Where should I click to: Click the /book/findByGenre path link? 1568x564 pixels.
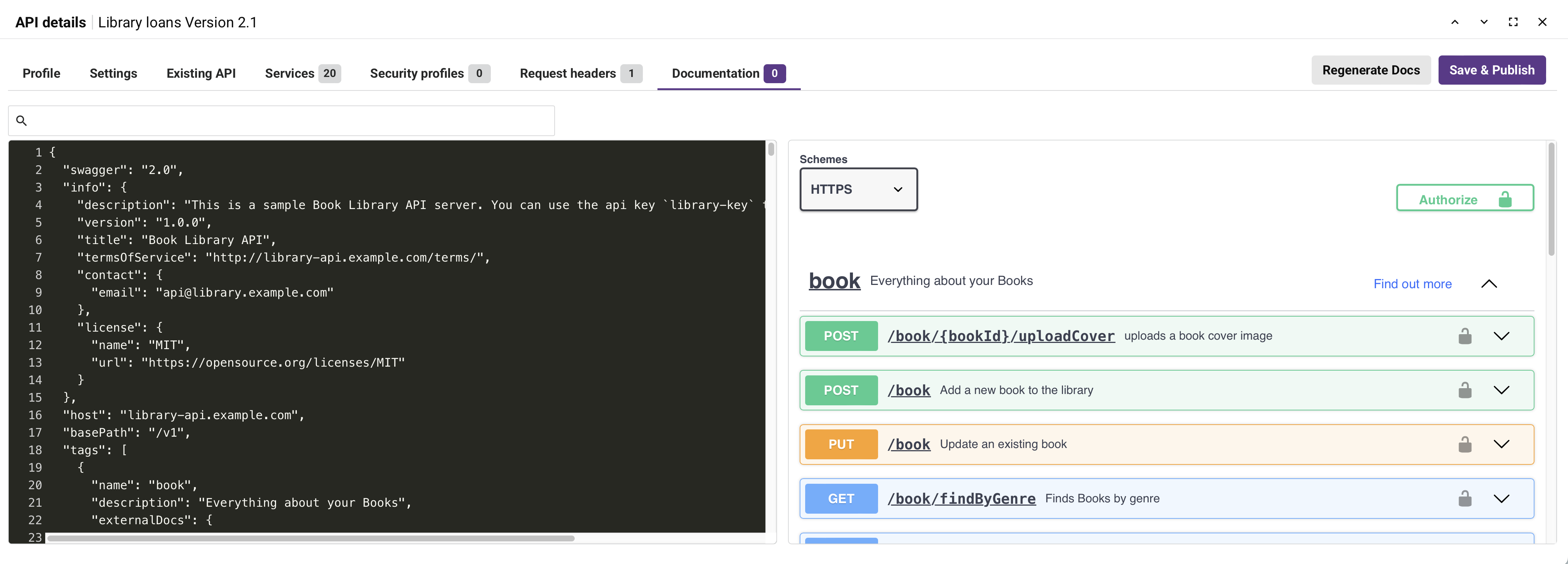tap(962, 499)
